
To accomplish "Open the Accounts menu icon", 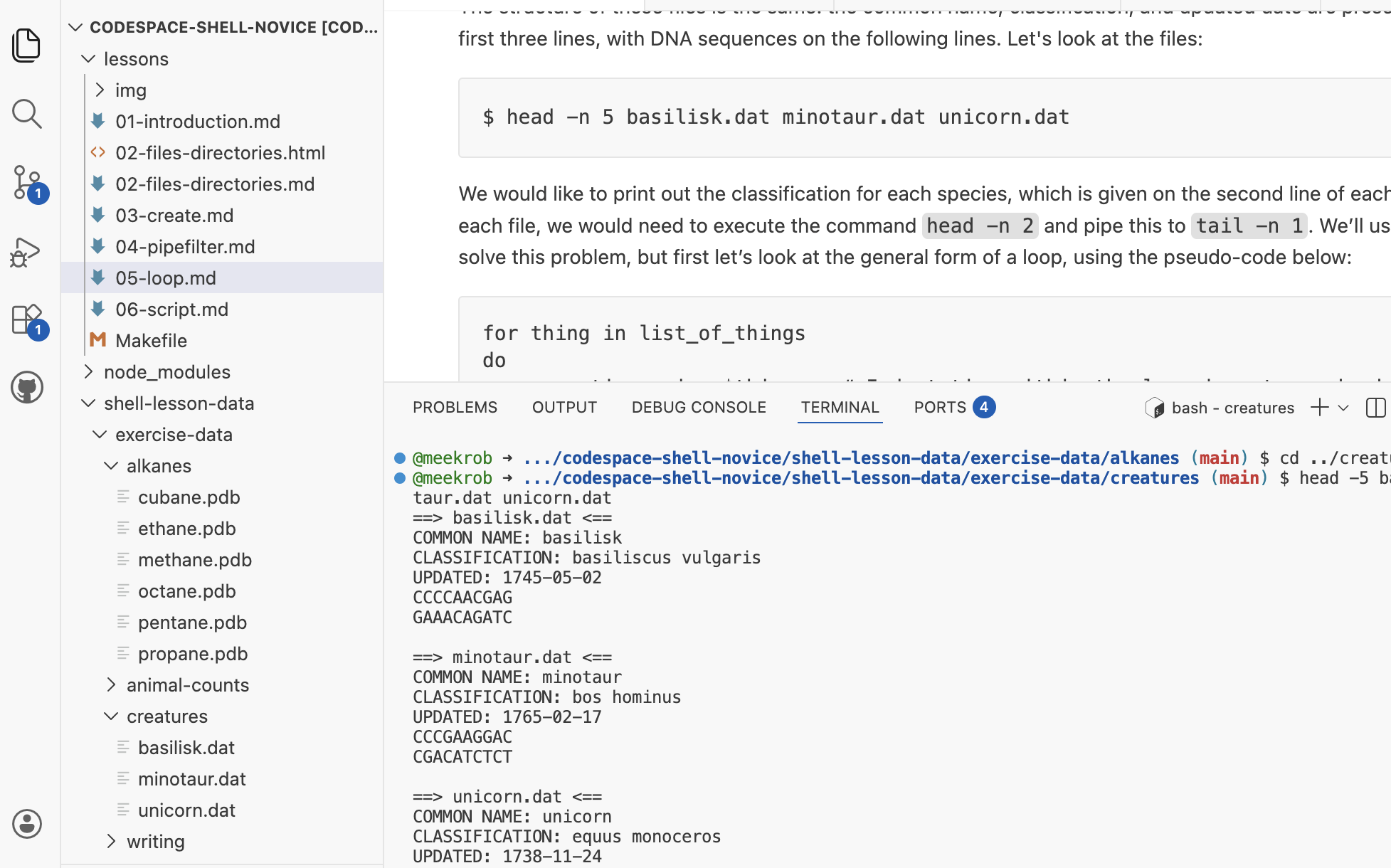I will click(27, 824).
